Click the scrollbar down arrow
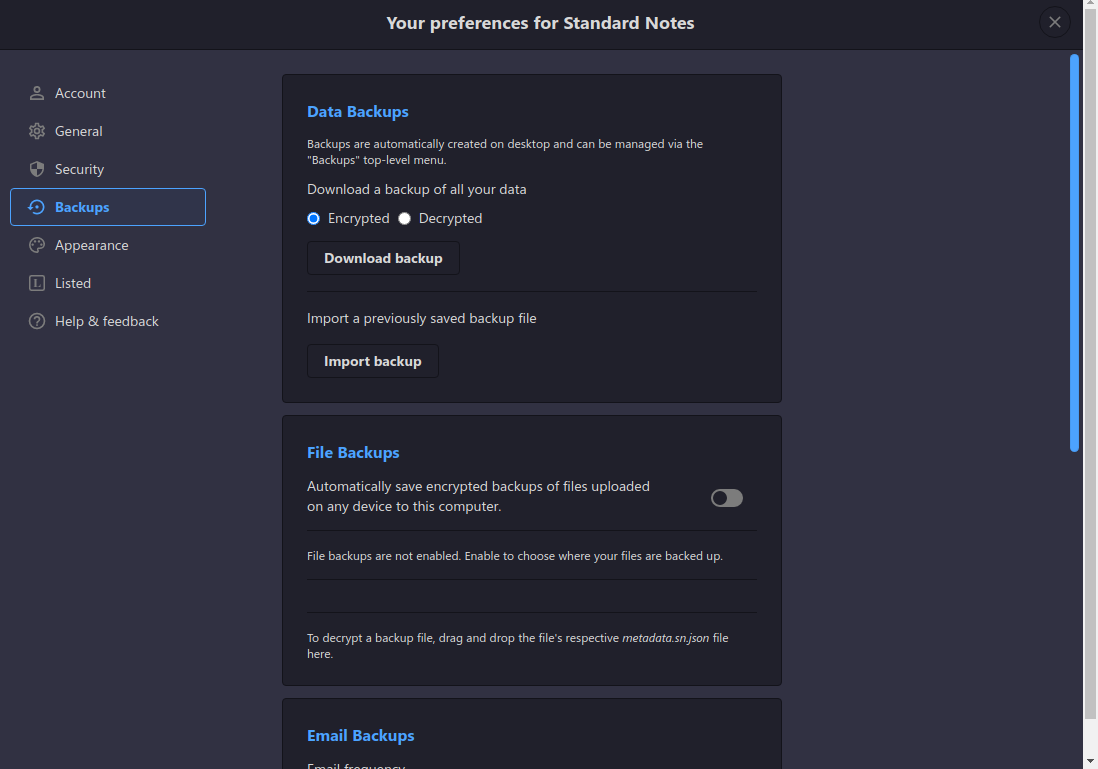 click(1090, 761)
